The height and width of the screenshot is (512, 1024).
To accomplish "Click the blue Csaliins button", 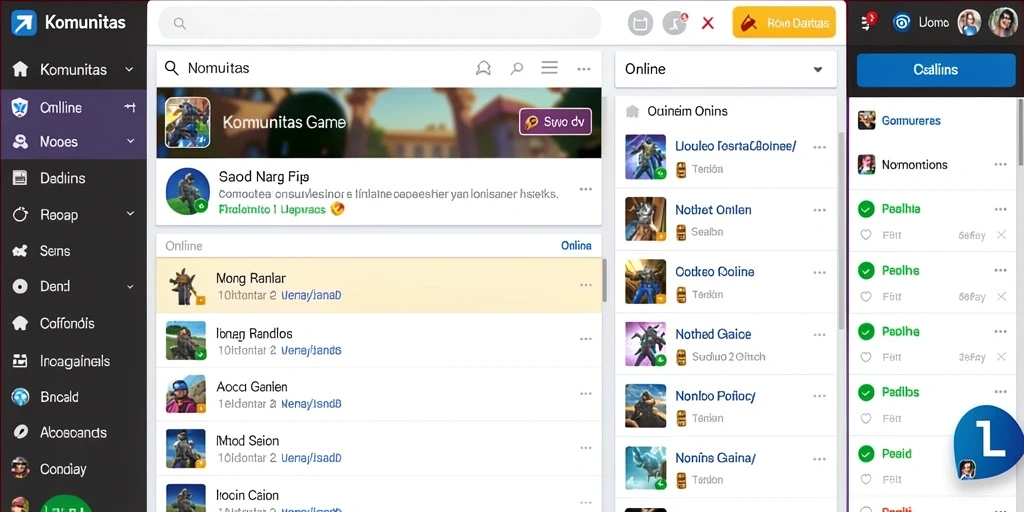I will [936, 70].
